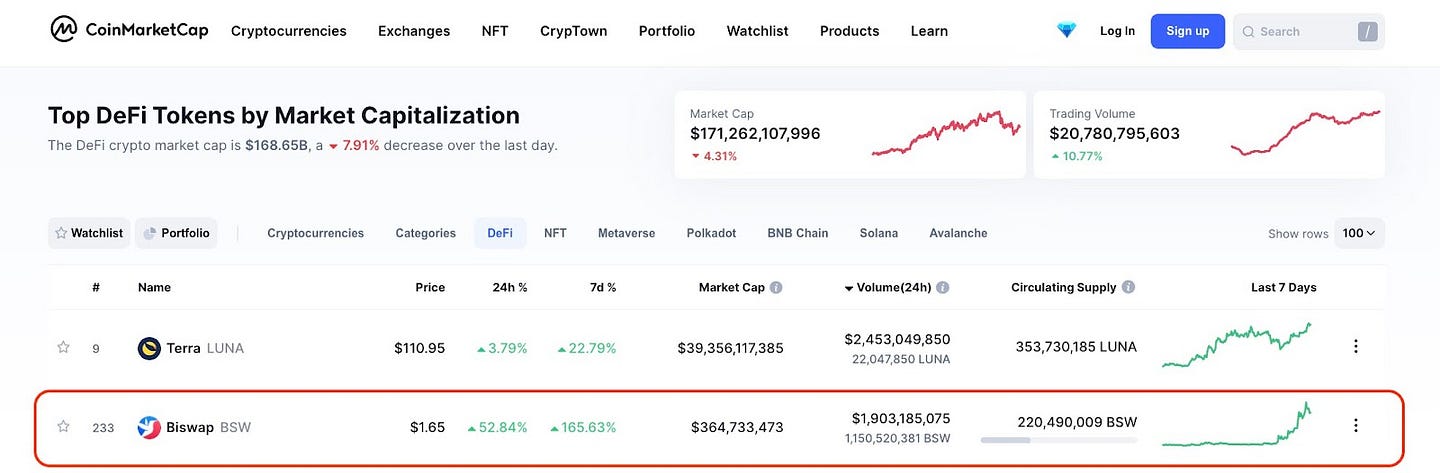Click Terra volume $2,453,049,850
1440x473 pixels.
click(897, 339)
